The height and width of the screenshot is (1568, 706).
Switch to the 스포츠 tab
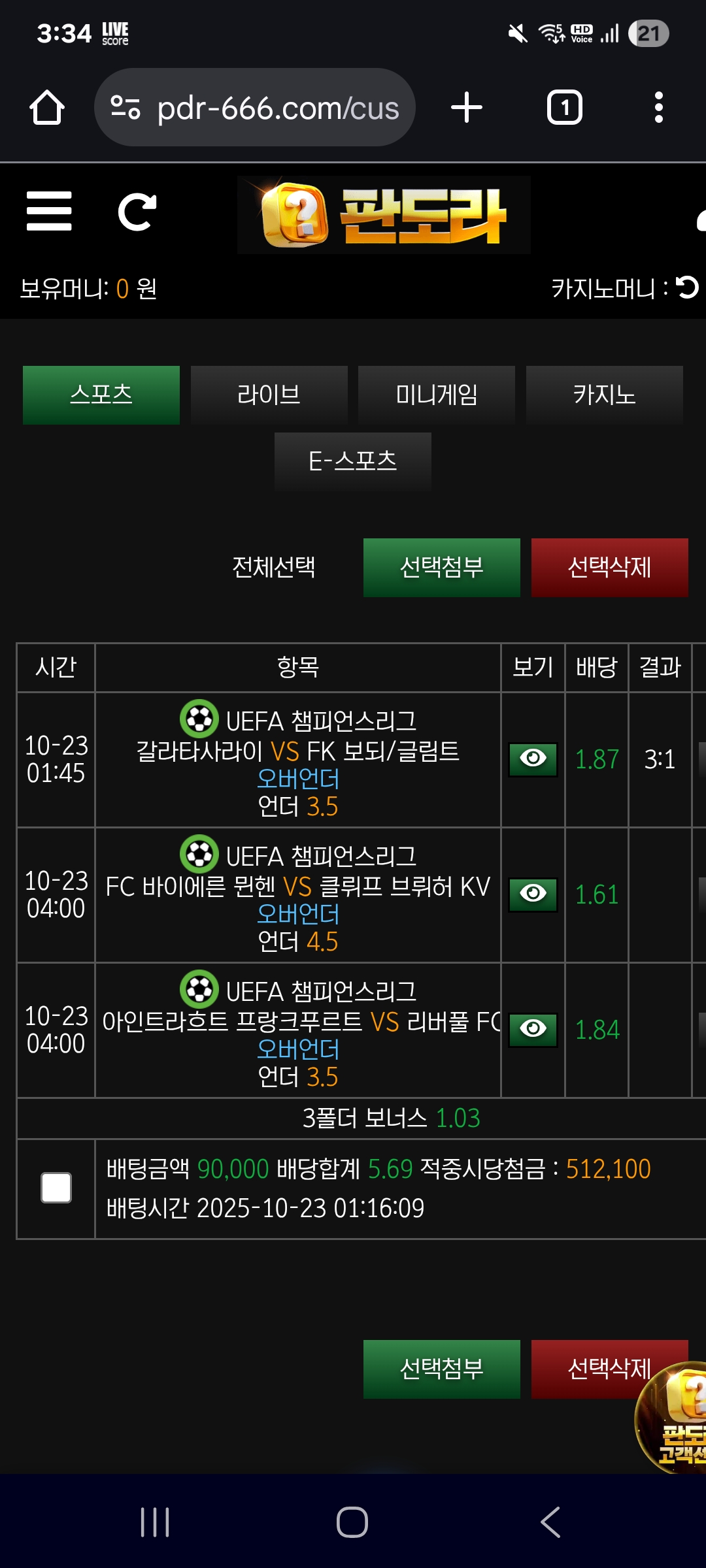click(x=101, y=395)
